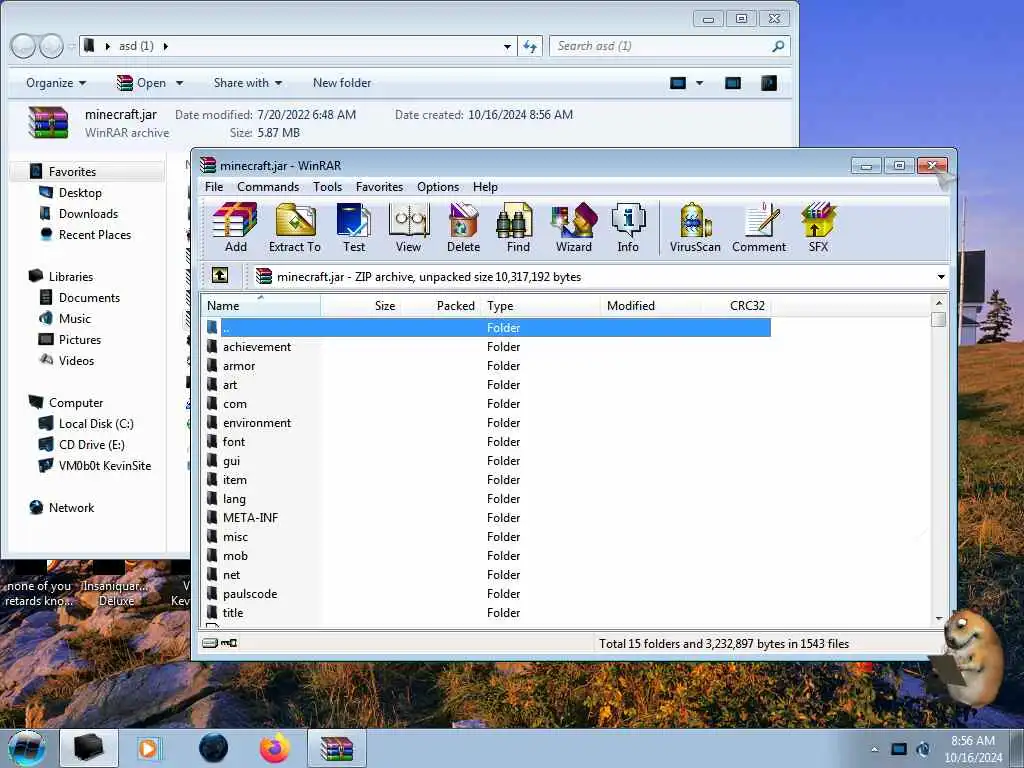Open Firefox from the taskbar
1024x768 pixels.
tap(274, 748)
